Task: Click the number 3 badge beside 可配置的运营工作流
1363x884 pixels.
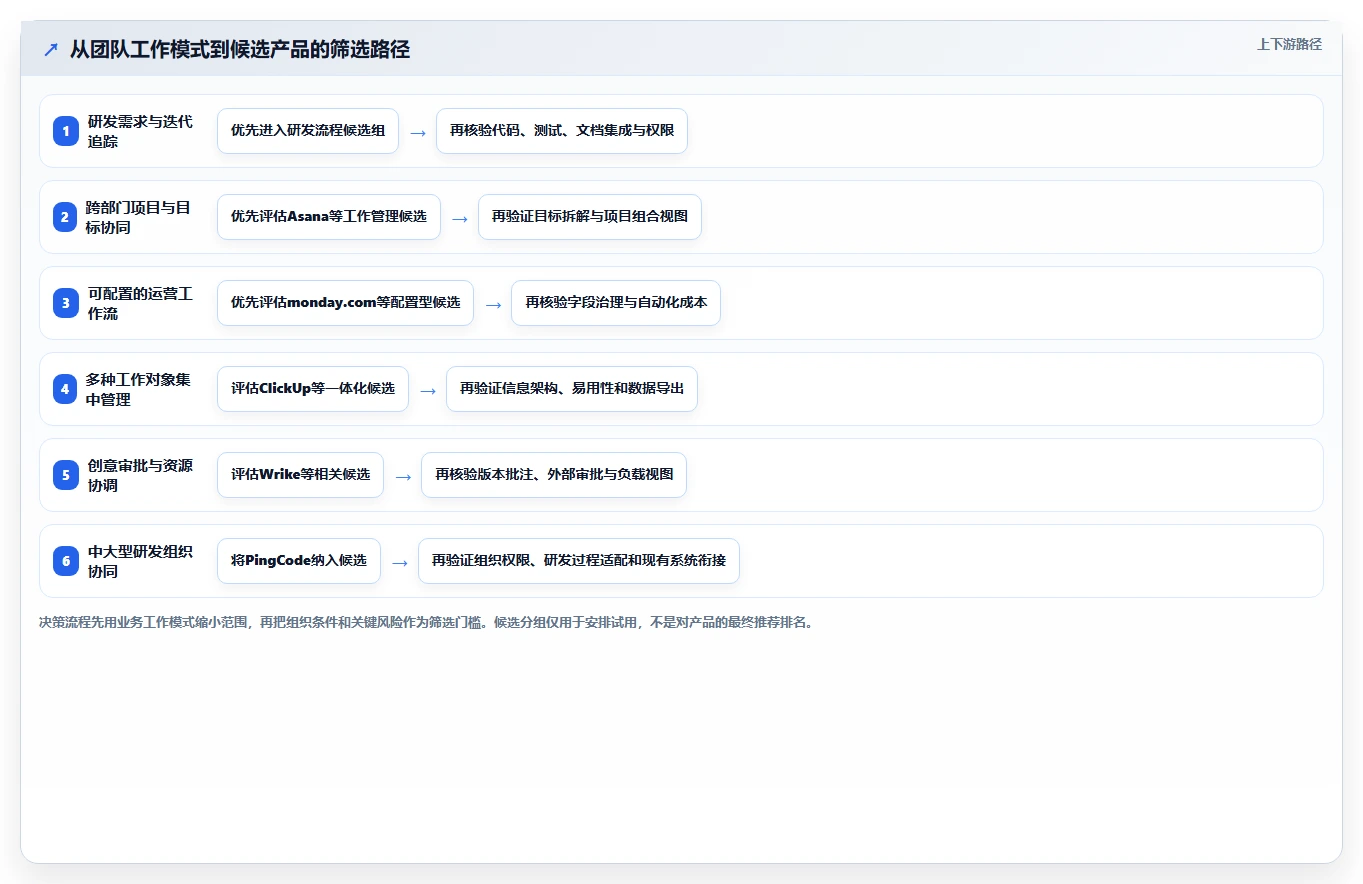Action: tap(66, 303)
